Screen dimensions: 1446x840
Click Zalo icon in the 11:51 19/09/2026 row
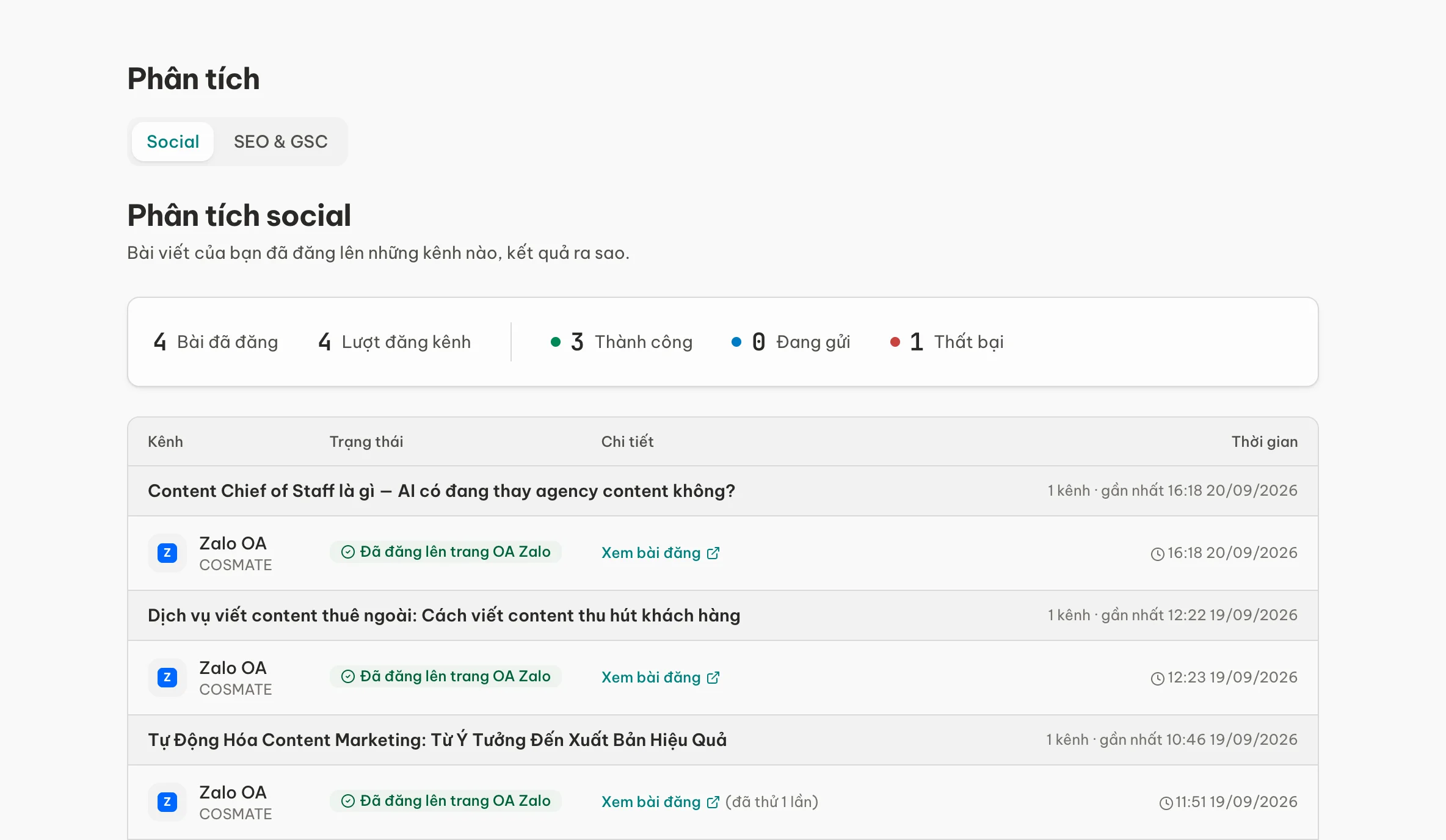click(x=167, y=802)
